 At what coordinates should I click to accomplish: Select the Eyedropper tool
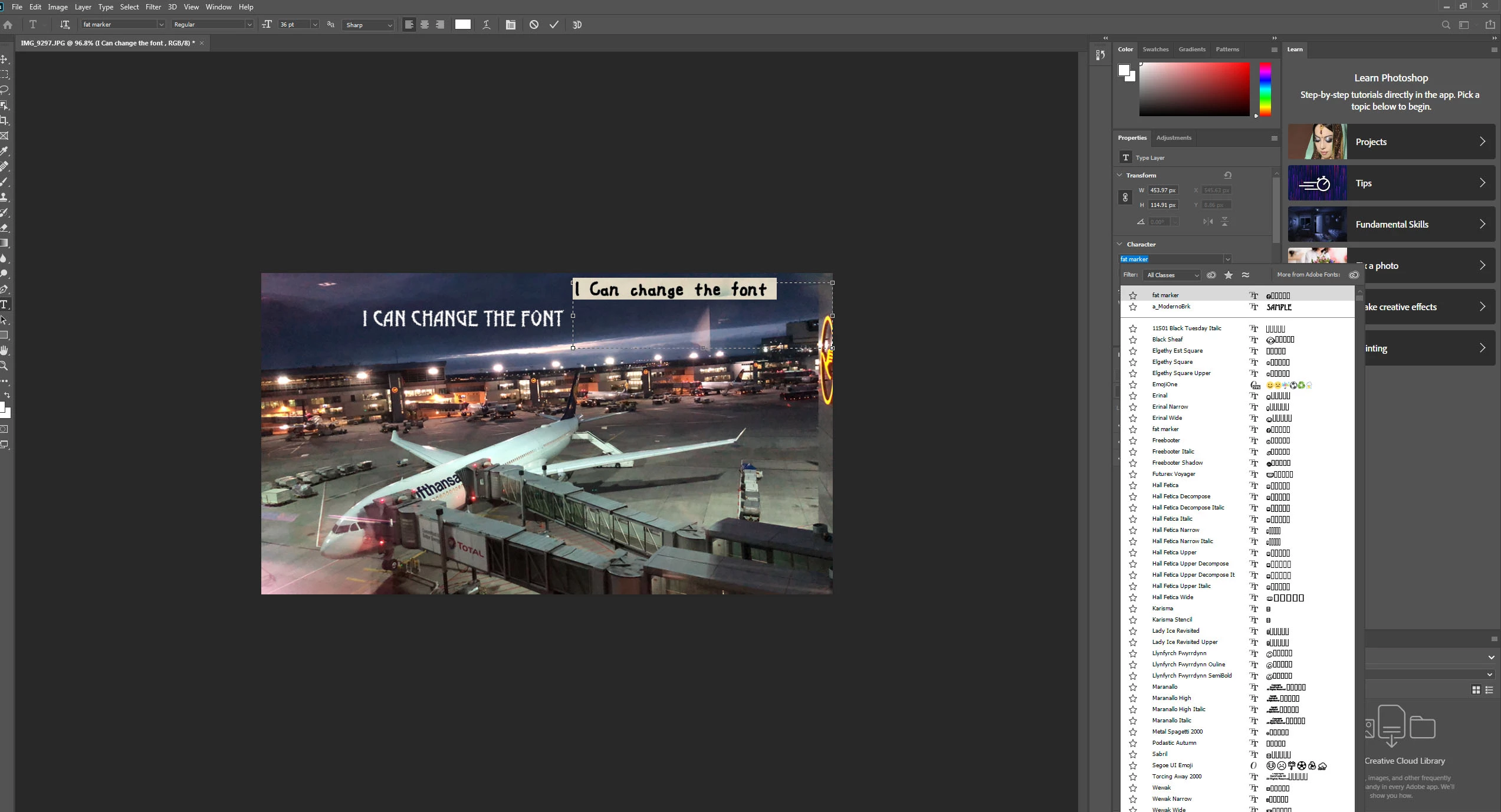4,151
